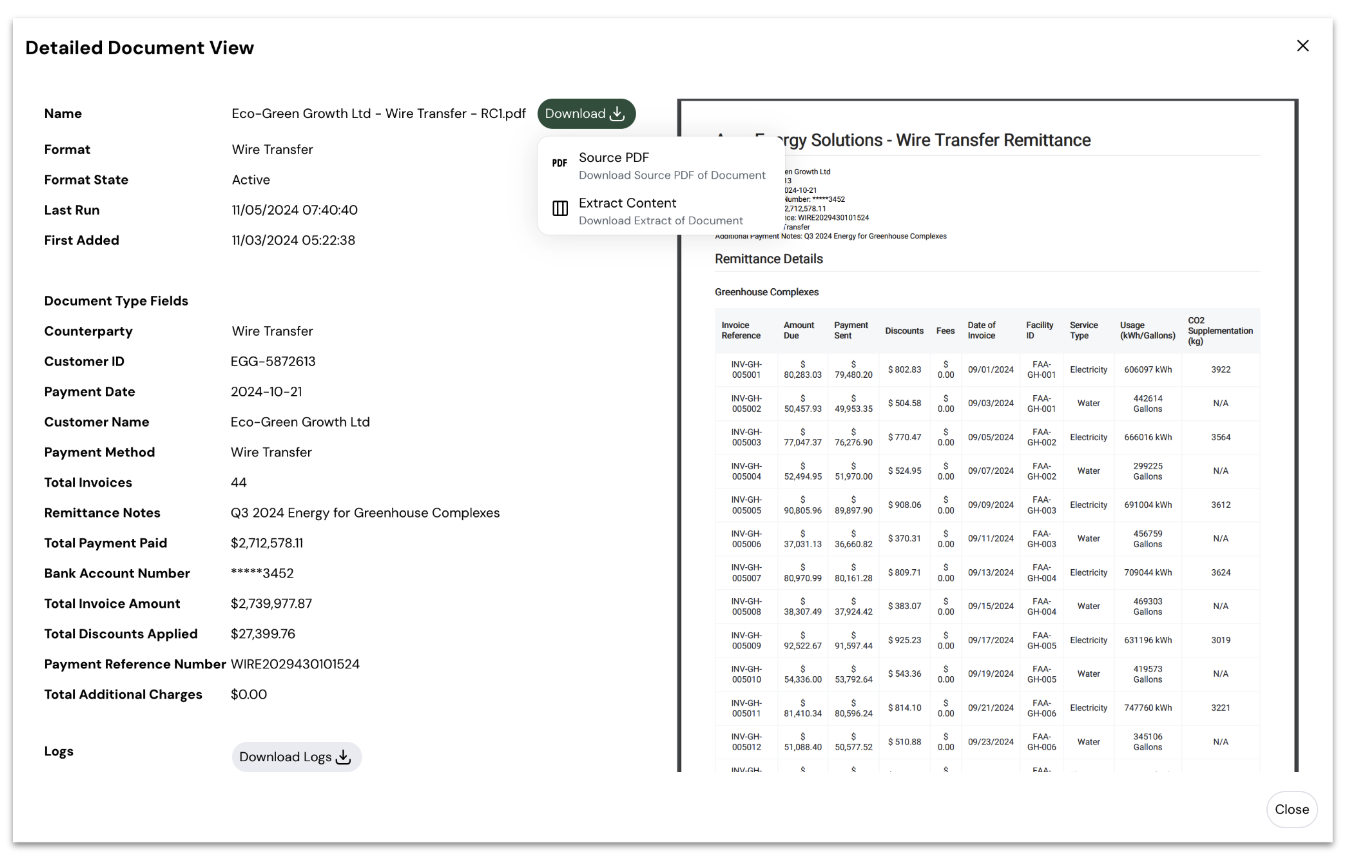This screenshot has height=856, width=1346.
Task: Click First Added timestamp 11/03/2024 05:22:38
Action: (293, 241)
